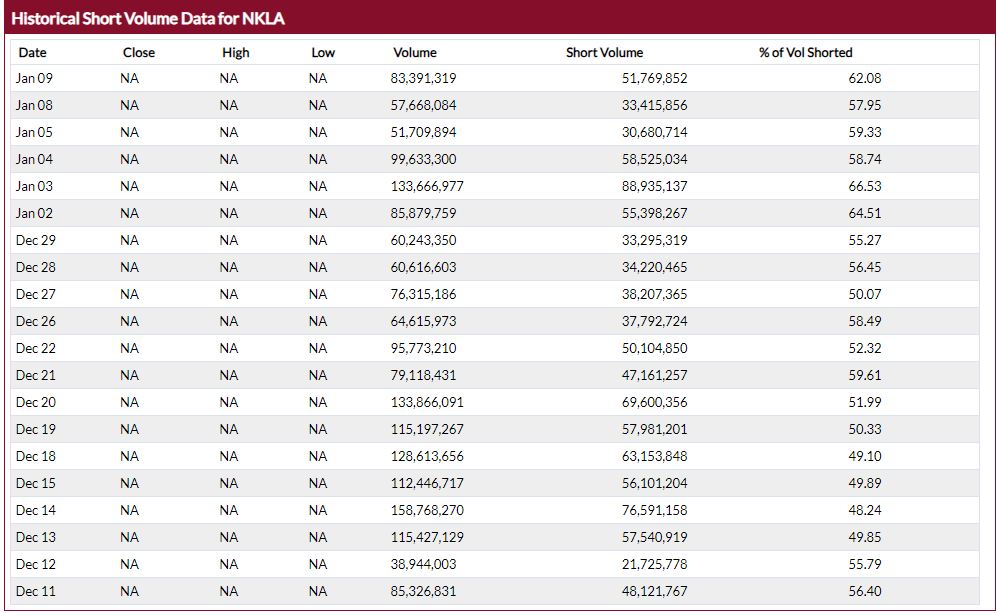Click short volume value 37,792,724

tap(654, 321)
